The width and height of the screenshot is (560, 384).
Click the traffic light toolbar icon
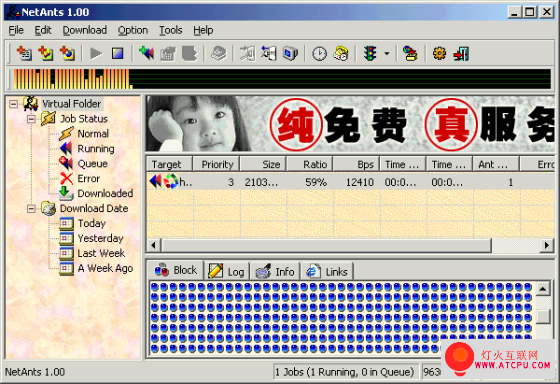tap(370, 54)
